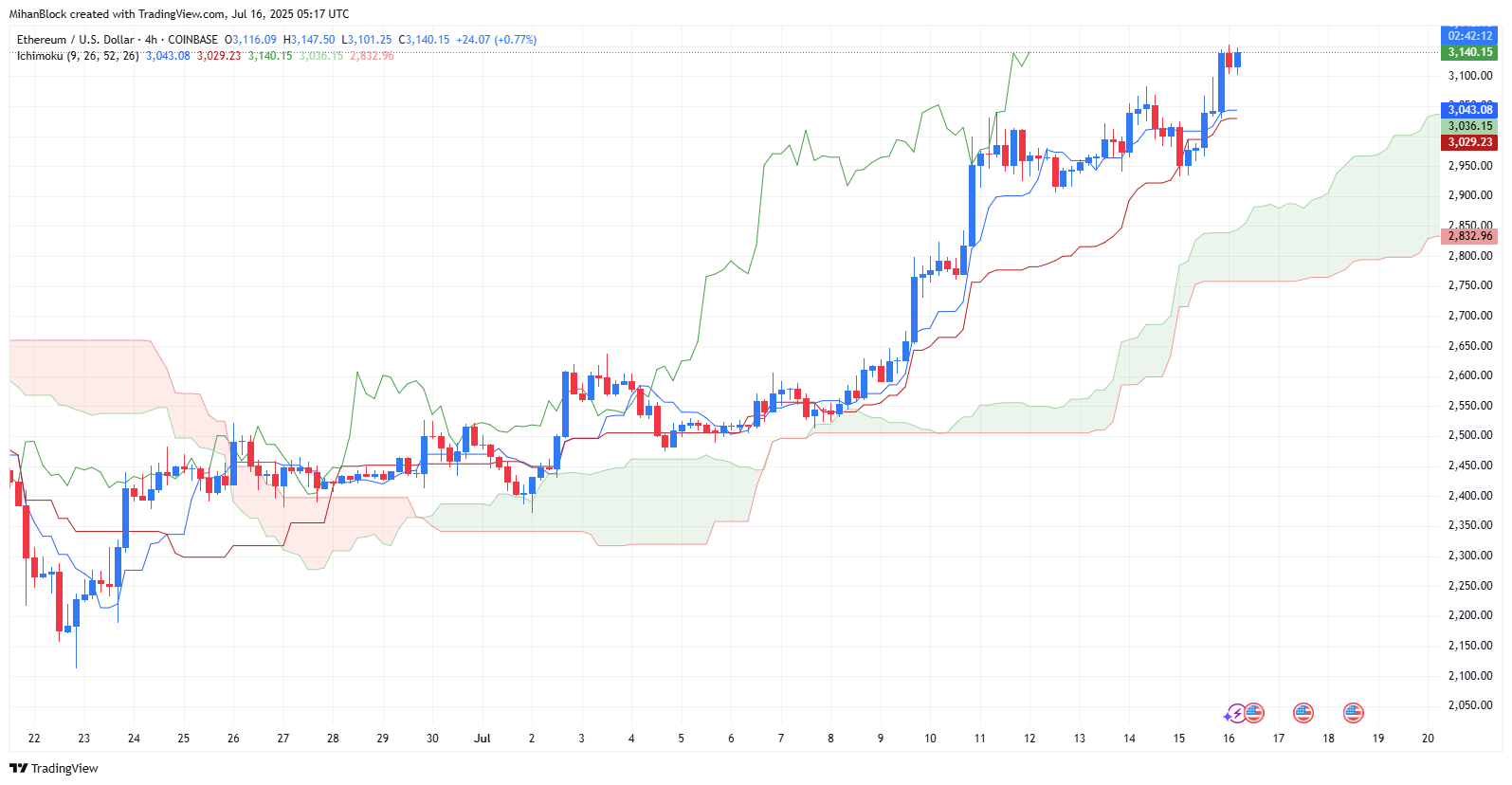Click the Jul date on time axis
This screenshot has height=785, width=1512.
click(x=483, y=739)
